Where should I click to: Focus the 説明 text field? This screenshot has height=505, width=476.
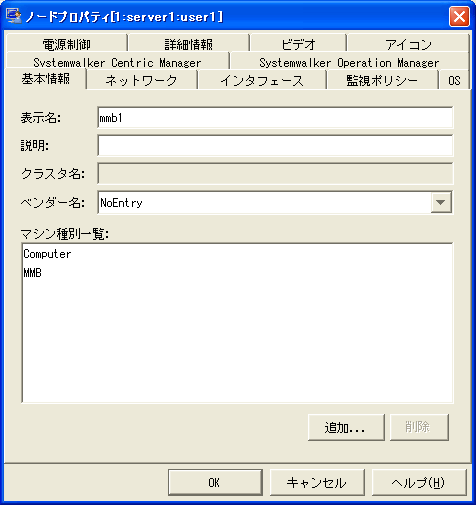275,145
